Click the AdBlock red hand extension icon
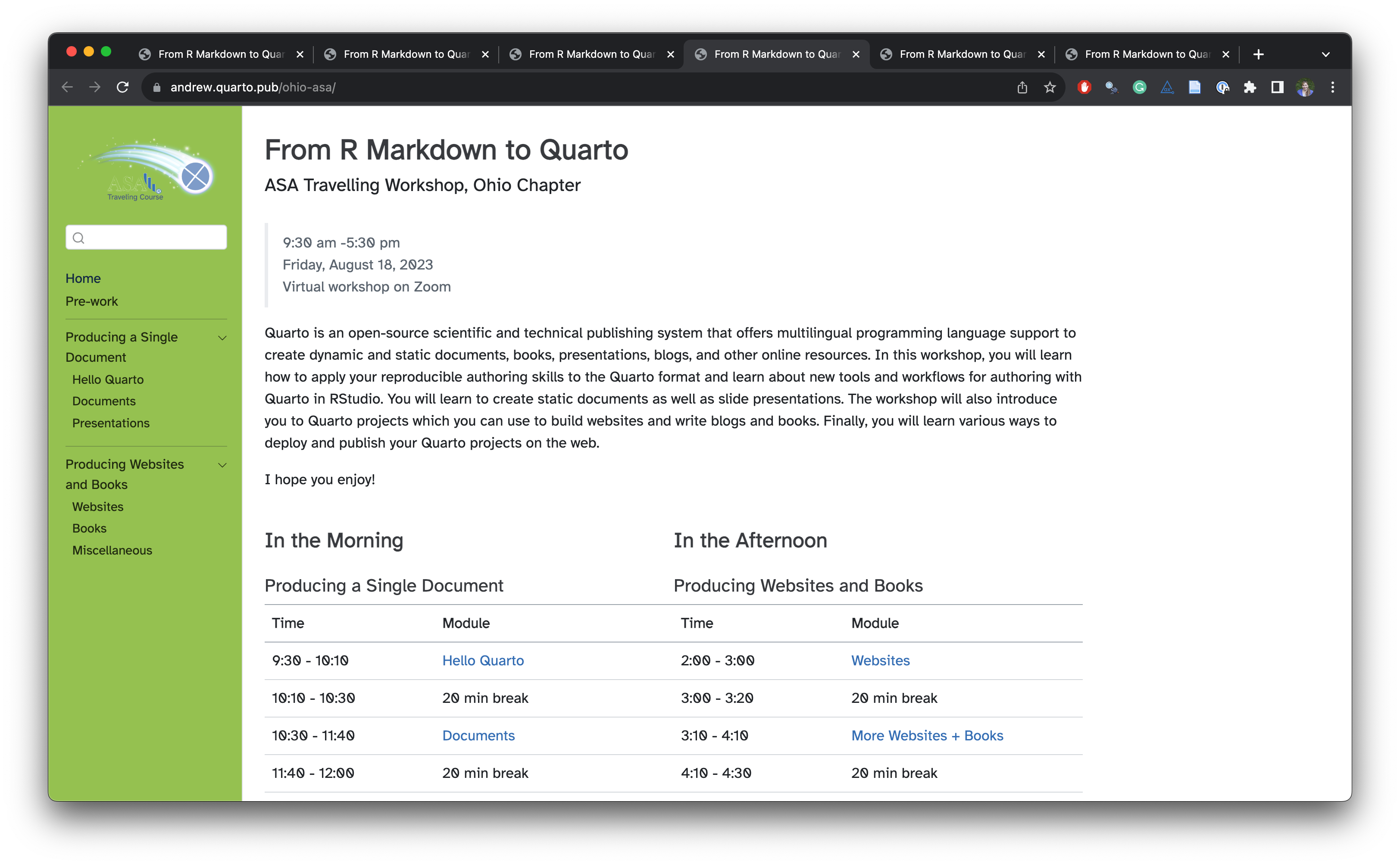 [x=1084, y=87]
